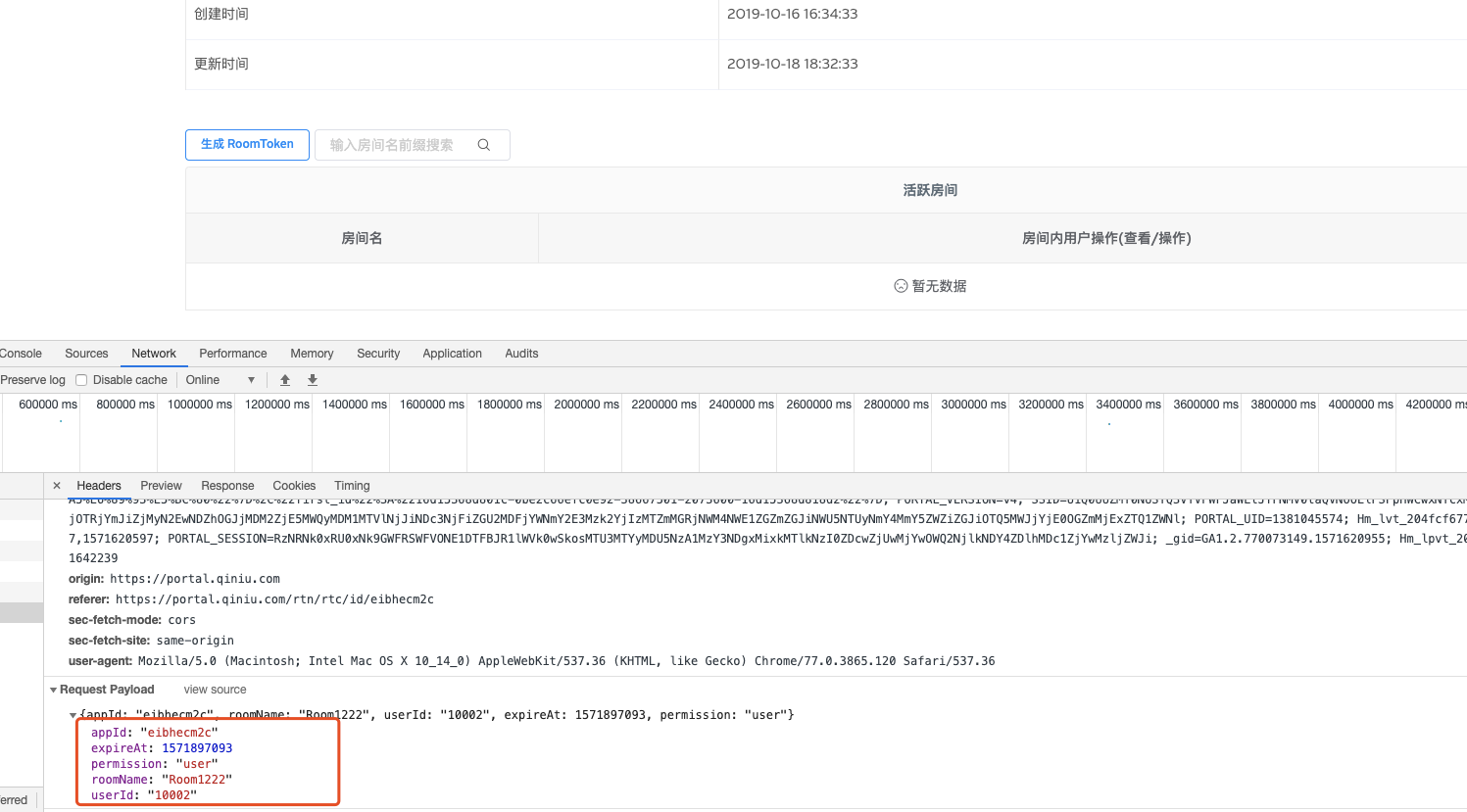
Task: Select the Network tab
Action: 154,354
